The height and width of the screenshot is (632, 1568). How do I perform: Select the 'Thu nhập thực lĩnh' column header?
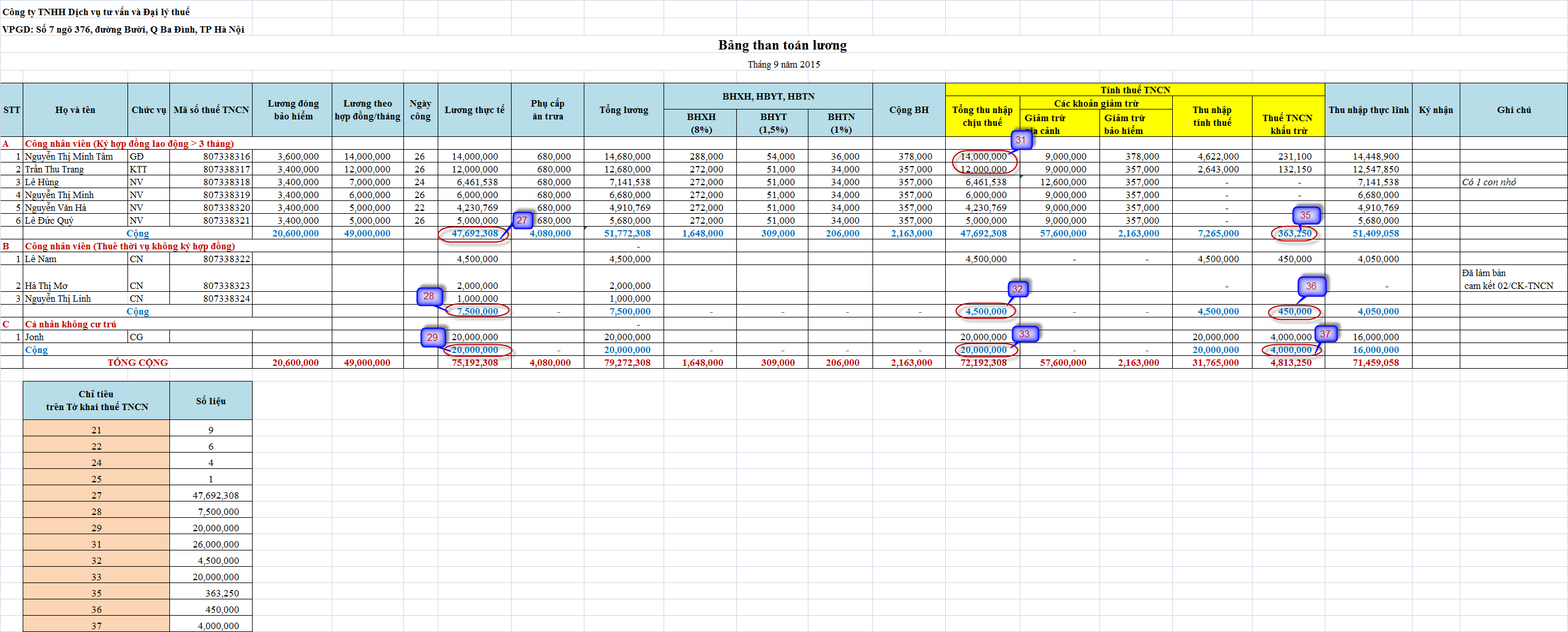(x=1368, y=110)
